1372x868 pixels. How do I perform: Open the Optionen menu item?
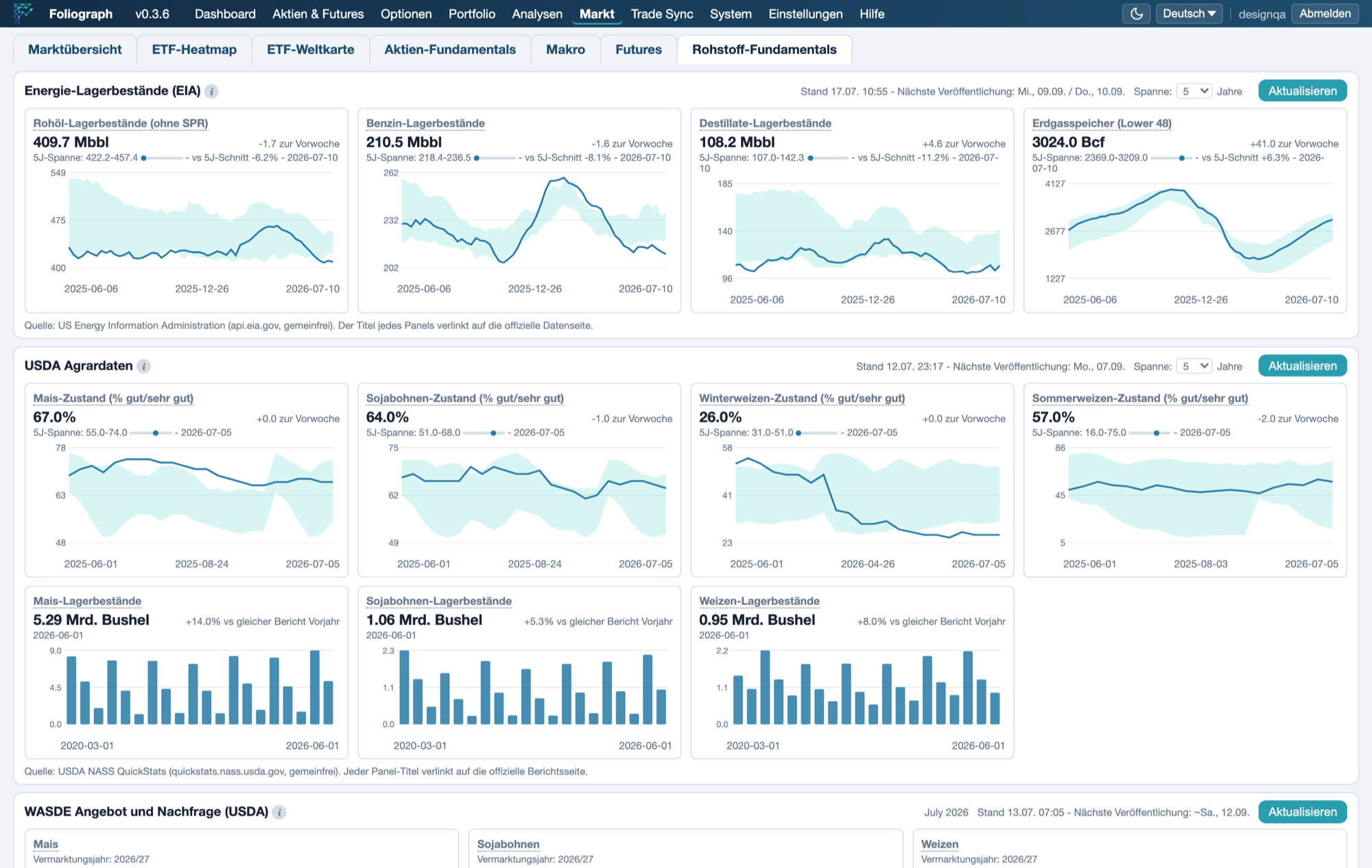(406, 14)
